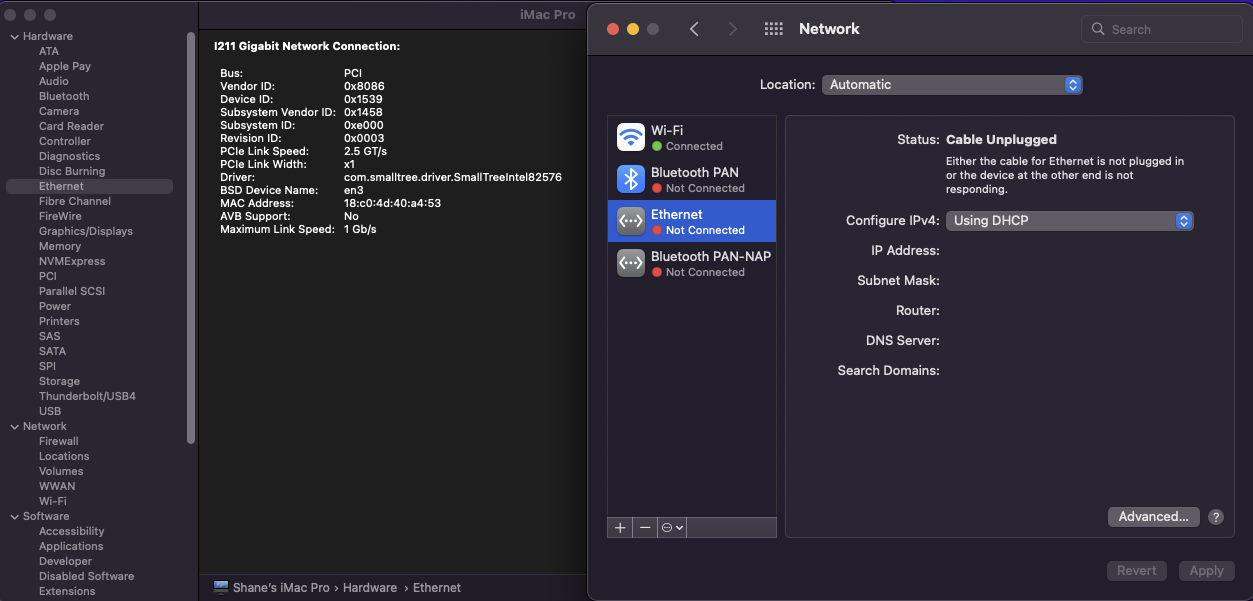Select Firewall under the Network section
This screenshot has height=601, width=1253.
[58, 441]
